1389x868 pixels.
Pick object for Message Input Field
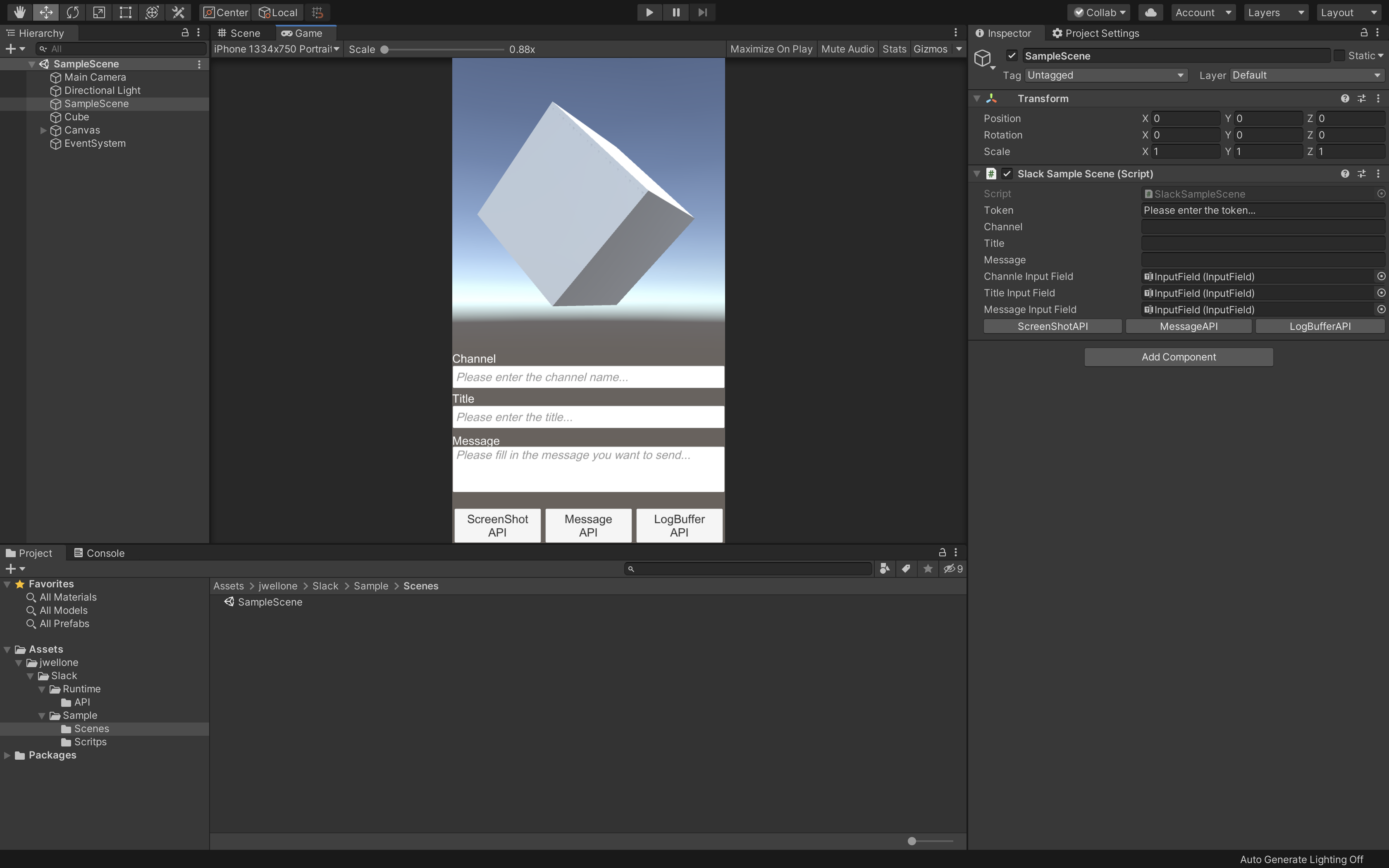(x=1381, y=310)
